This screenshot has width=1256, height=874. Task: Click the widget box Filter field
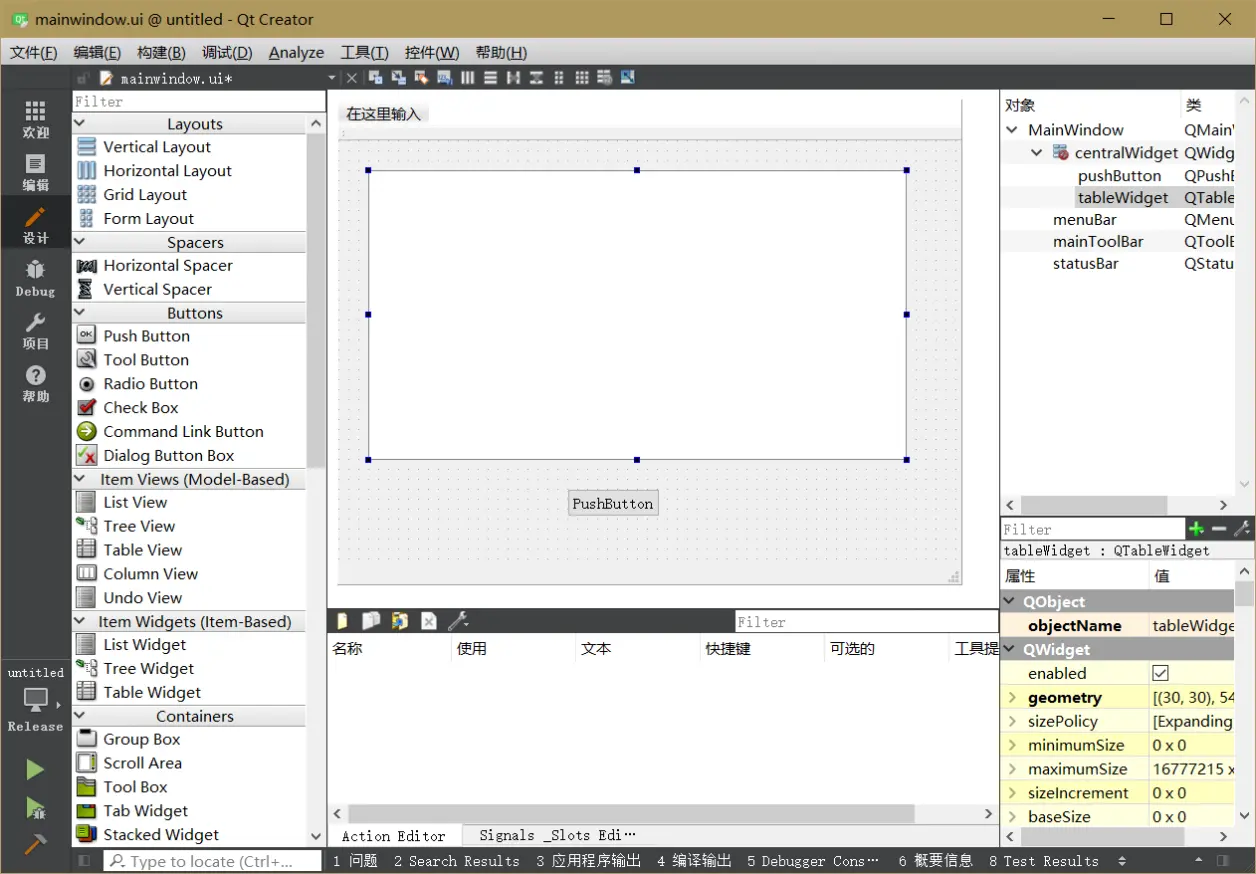(199, 101)
